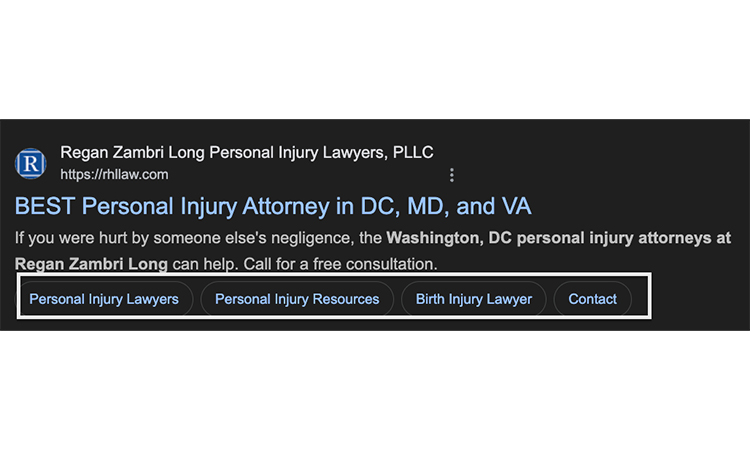Click the Regan Zambri Long favicon logo
The width and height of the screenshot is (750, 450).
coord(31,162)
